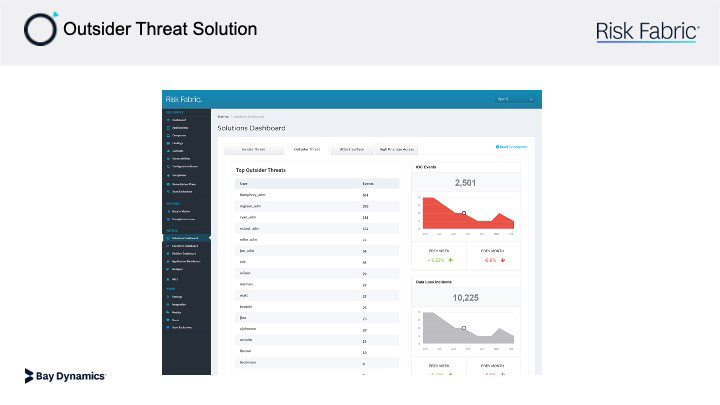Viewport: 720px width, 405px height.
Task: Open Solutions Dashboard in the sidebar
Action: click(187, 238)
